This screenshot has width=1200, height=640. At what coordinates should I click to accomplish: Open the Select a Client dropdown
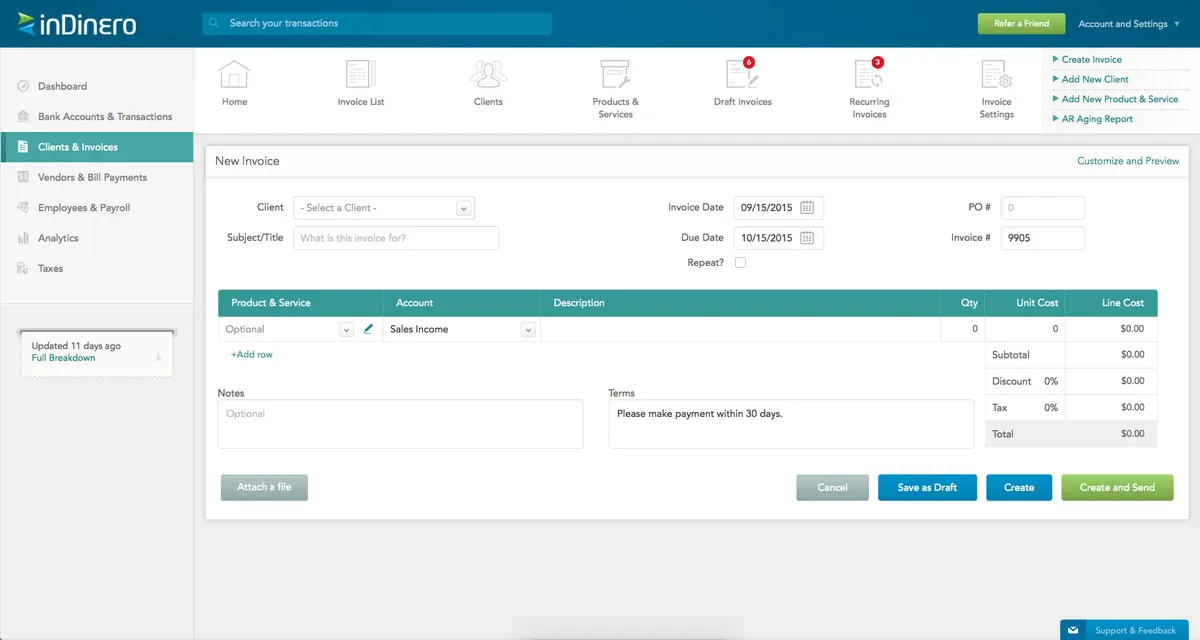coord(384,208)
